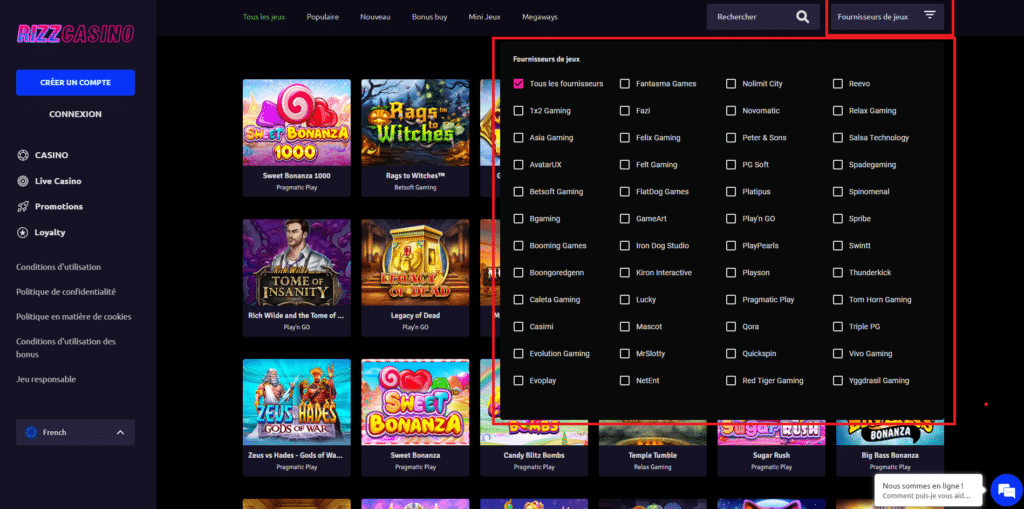Viewport: 1024px width, 509px height.
Task: Enable the Relax Gaming filter
Action: 838,111
